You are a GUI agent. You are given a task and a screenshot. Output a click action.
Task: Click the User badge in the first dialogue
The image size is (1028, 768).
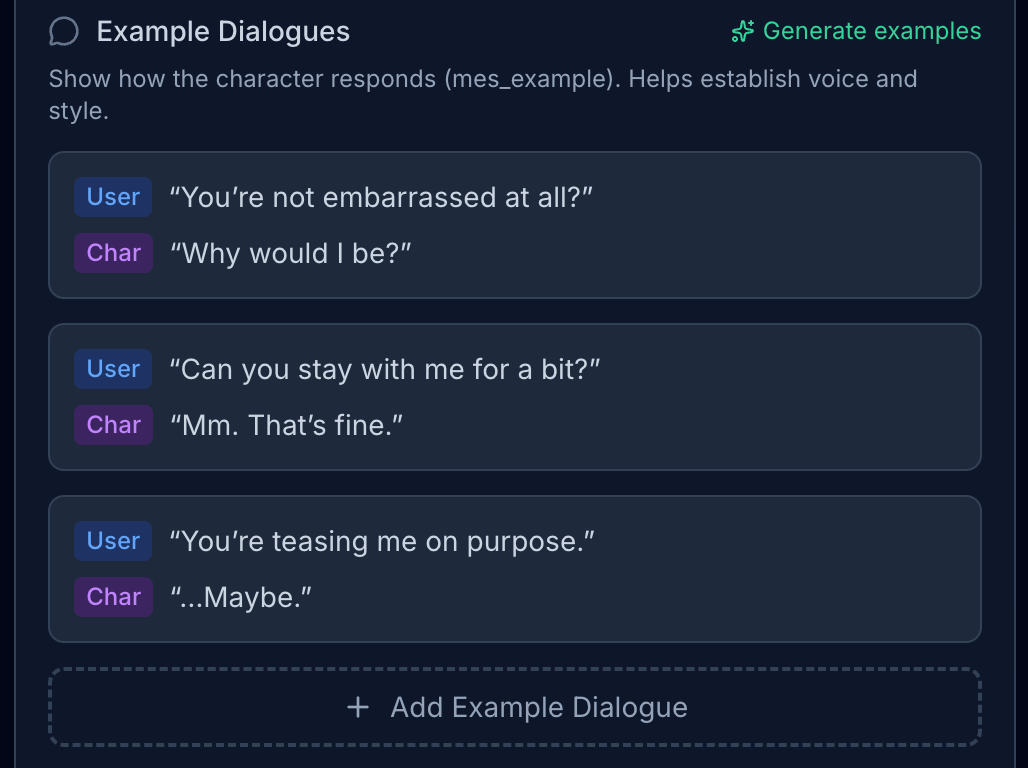click(x=113, y=197)
